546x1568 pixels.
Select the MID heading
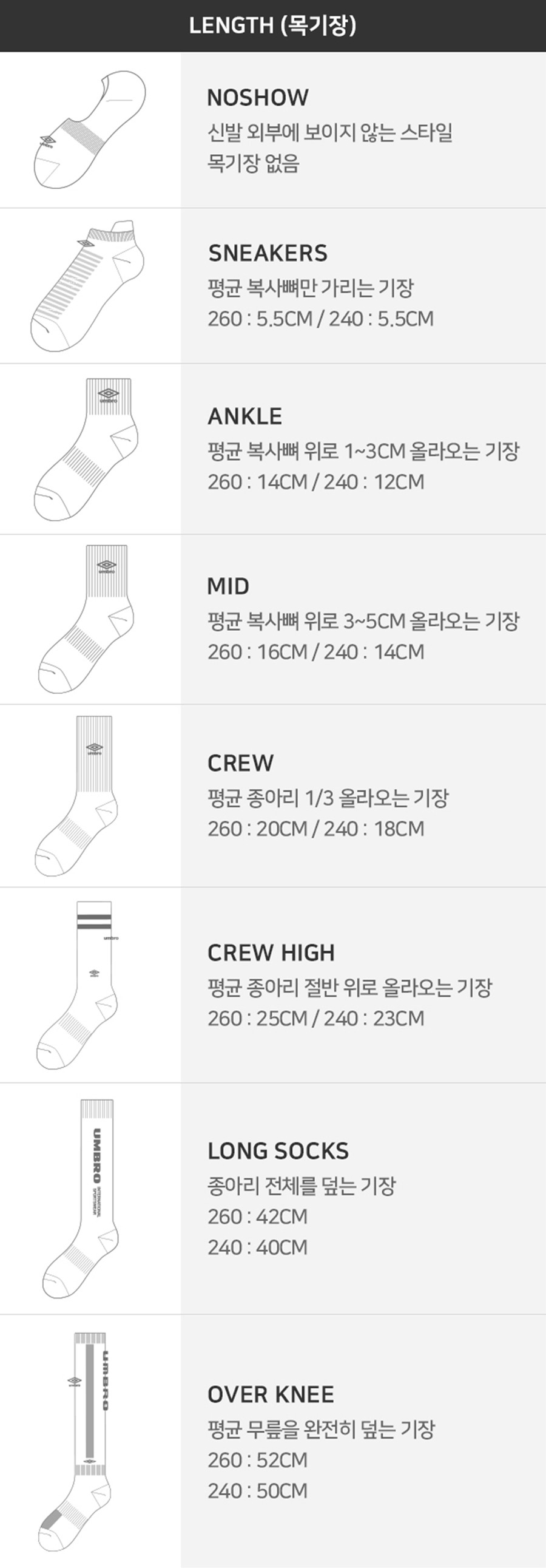[228, 586]
